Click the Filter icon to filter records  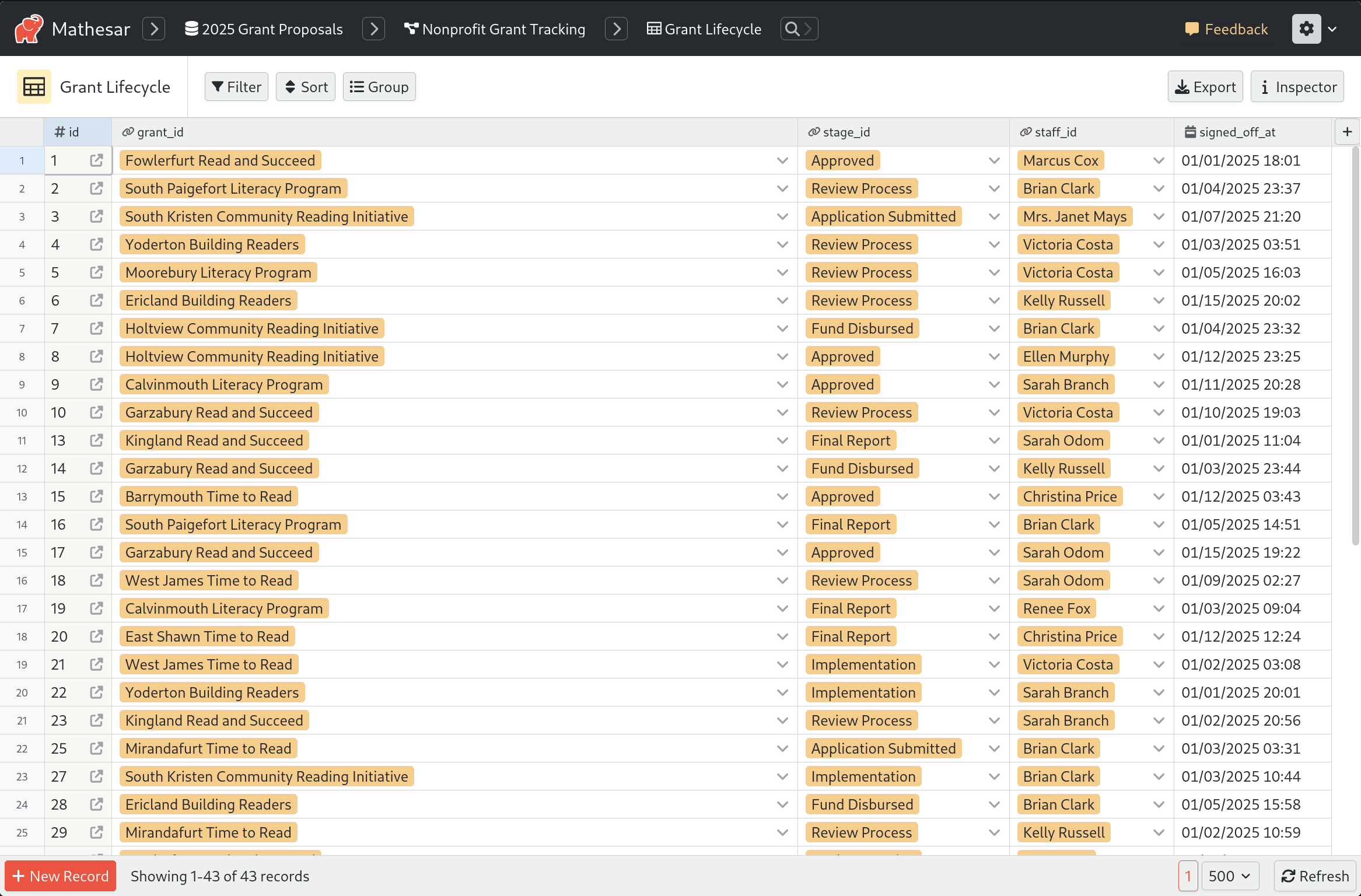[236, 86]
